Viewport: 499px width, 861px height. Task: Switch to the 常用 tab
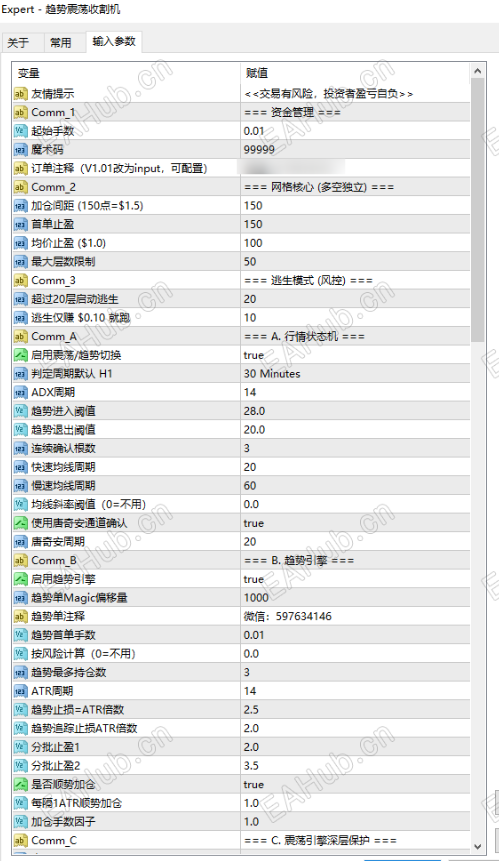click(61, 43)
